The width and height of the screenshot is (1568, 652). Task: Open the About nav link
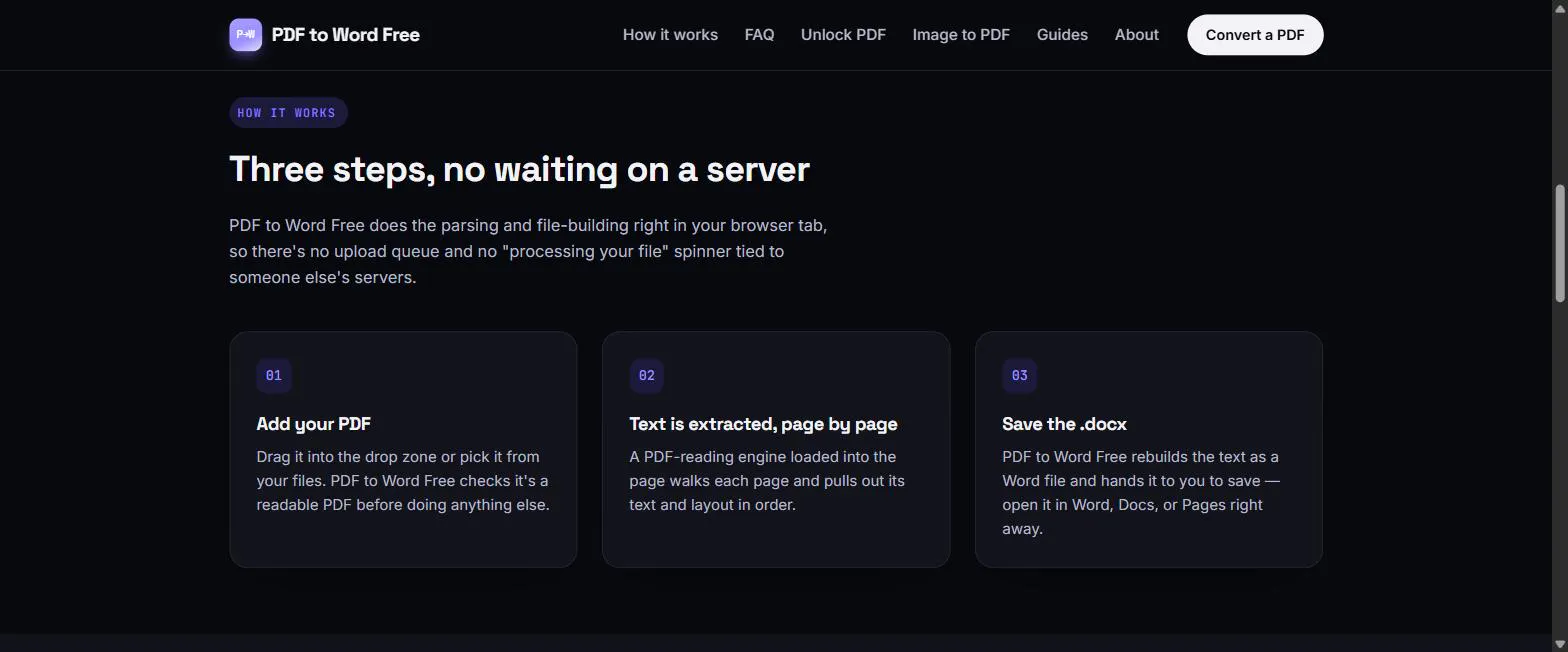[1137, 35]
